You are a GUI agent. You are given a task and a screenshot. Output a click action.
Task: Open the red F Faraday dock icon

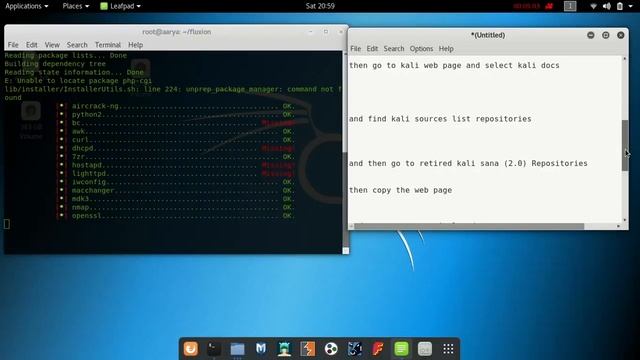(378, 349)
